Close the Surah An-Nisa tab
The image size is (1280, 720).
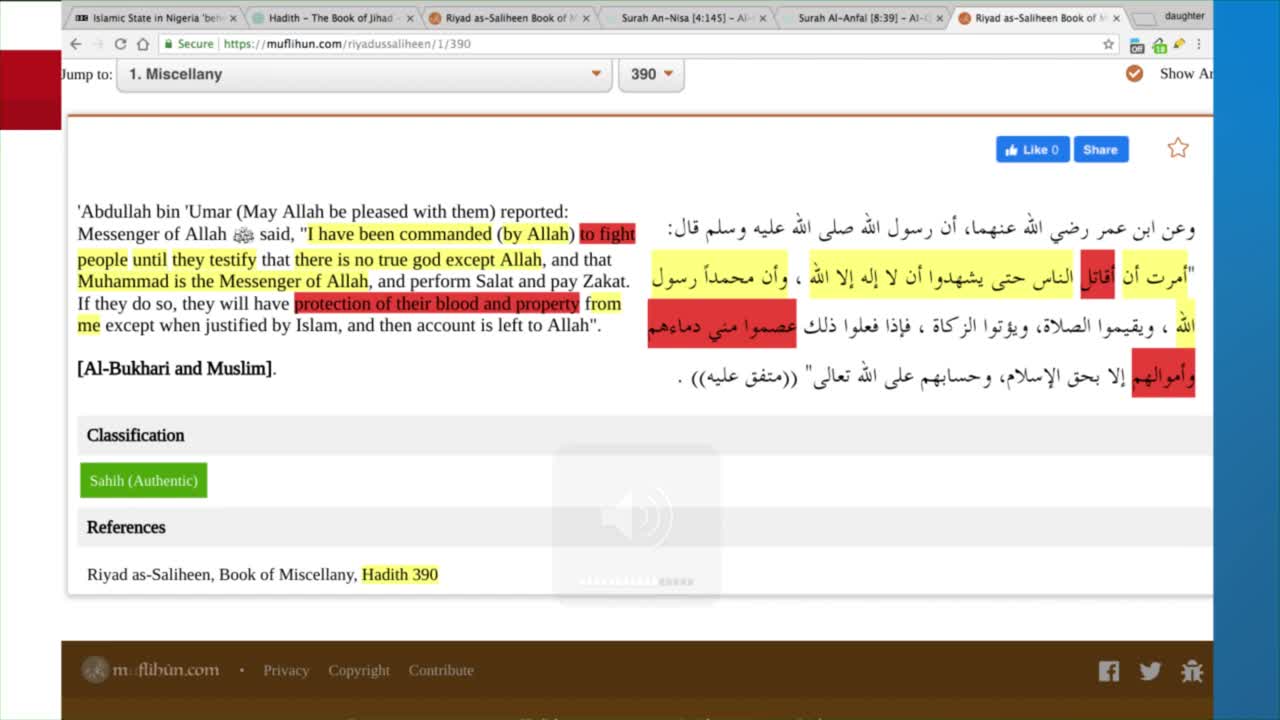click(x=763, y=18)
